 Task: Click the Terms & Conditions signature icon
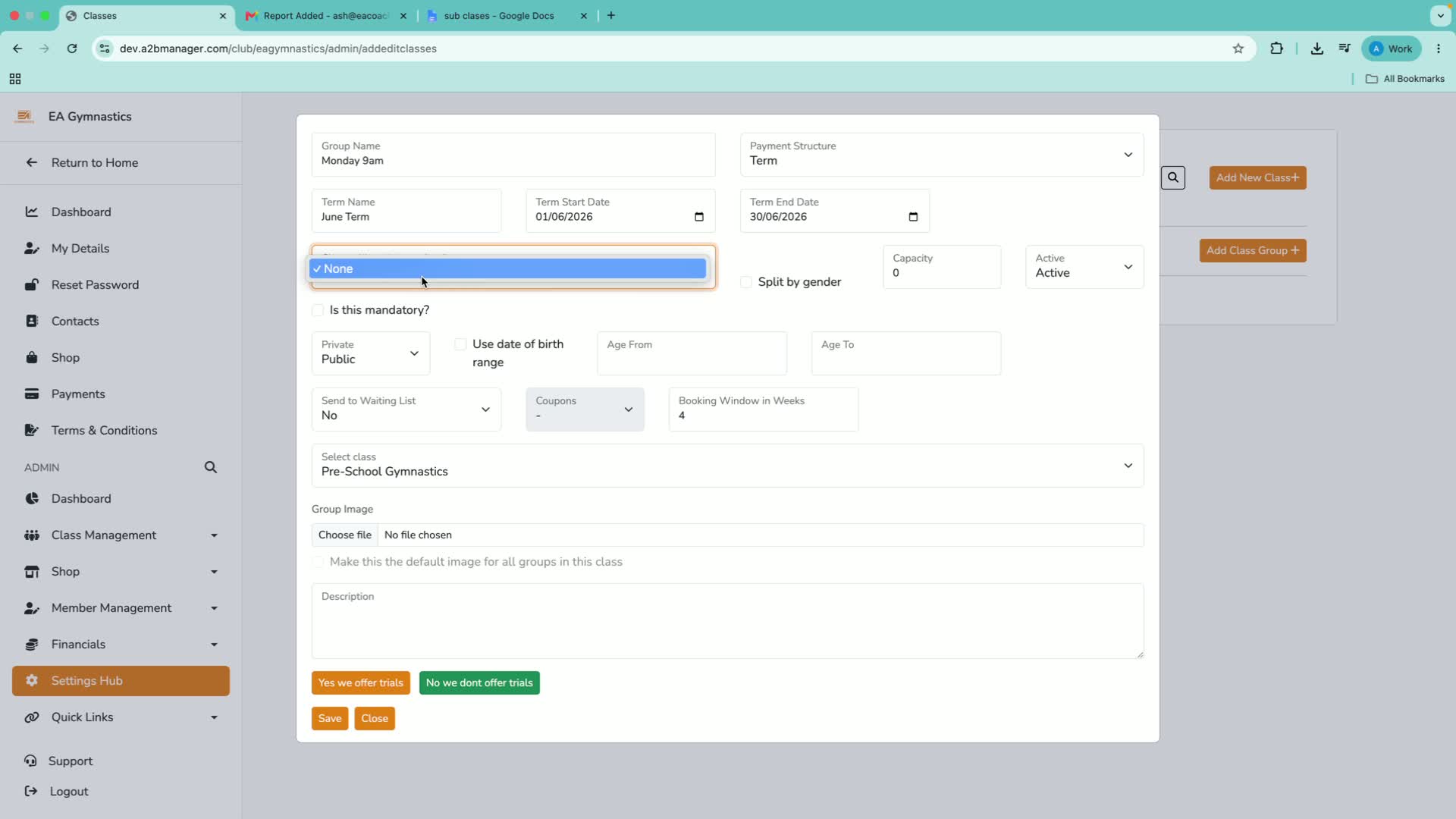tap(31, 430)
